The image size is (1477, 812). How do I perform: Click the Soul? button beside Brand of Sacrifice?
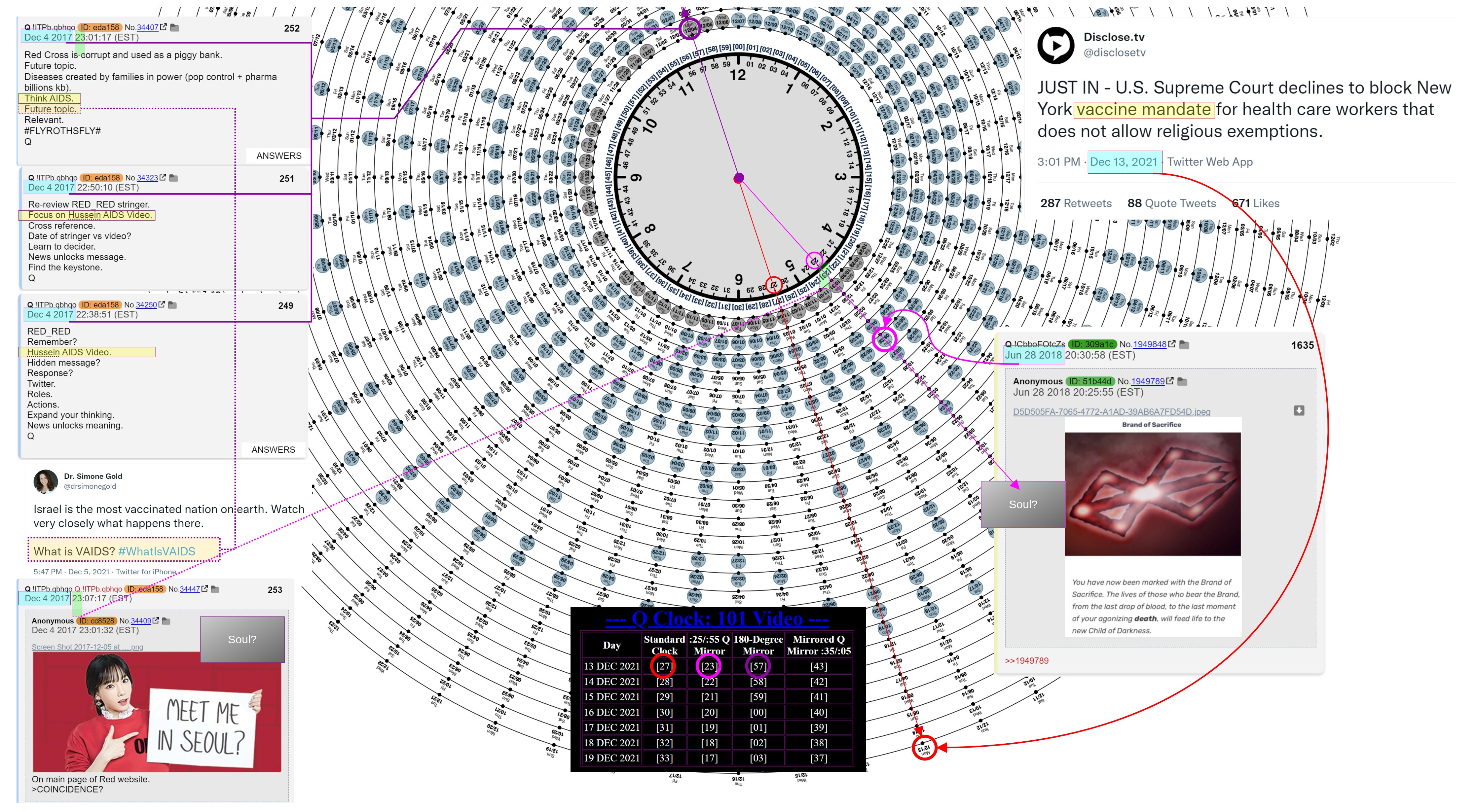1023,504
